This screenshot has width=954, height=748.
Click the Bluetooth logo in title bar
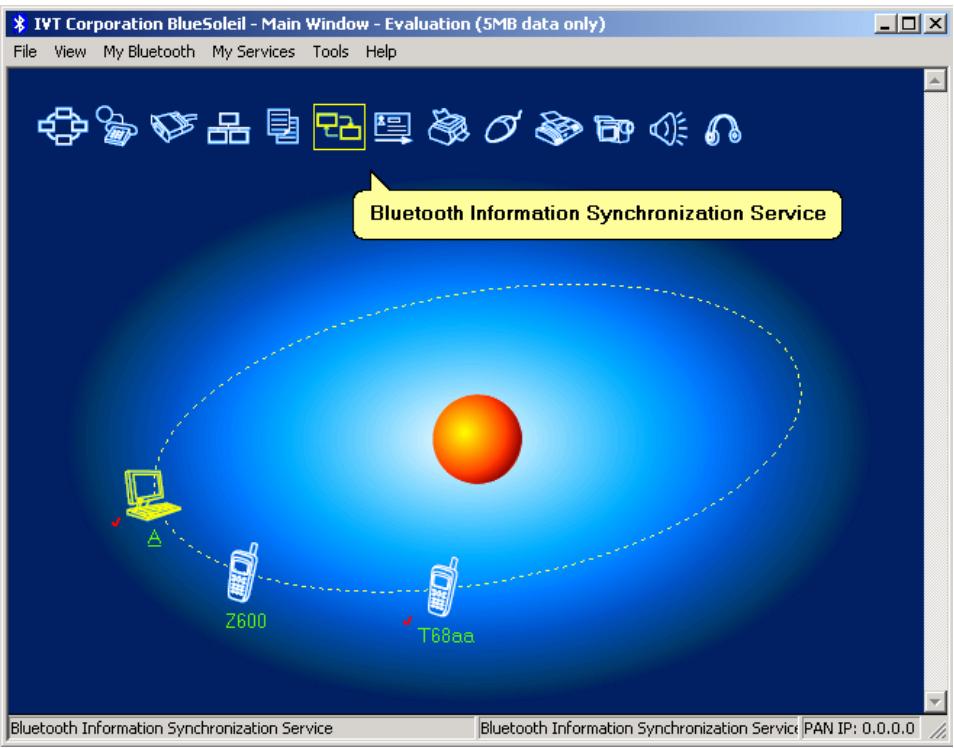click(x=19, y=24)
